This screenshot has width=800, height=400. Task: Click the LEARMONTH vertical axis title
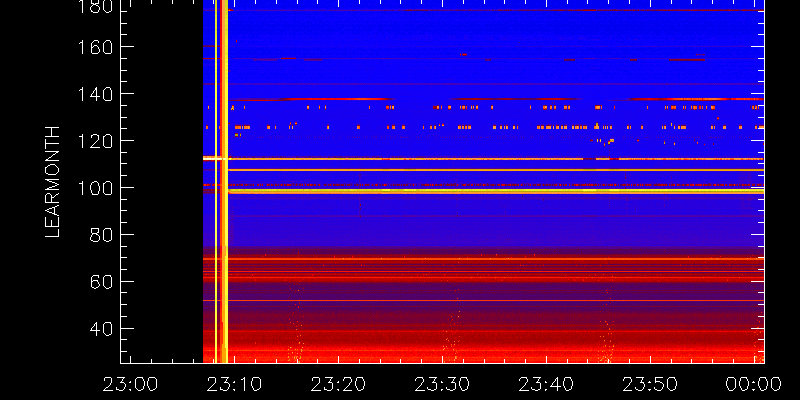click(x=53, y=182)
